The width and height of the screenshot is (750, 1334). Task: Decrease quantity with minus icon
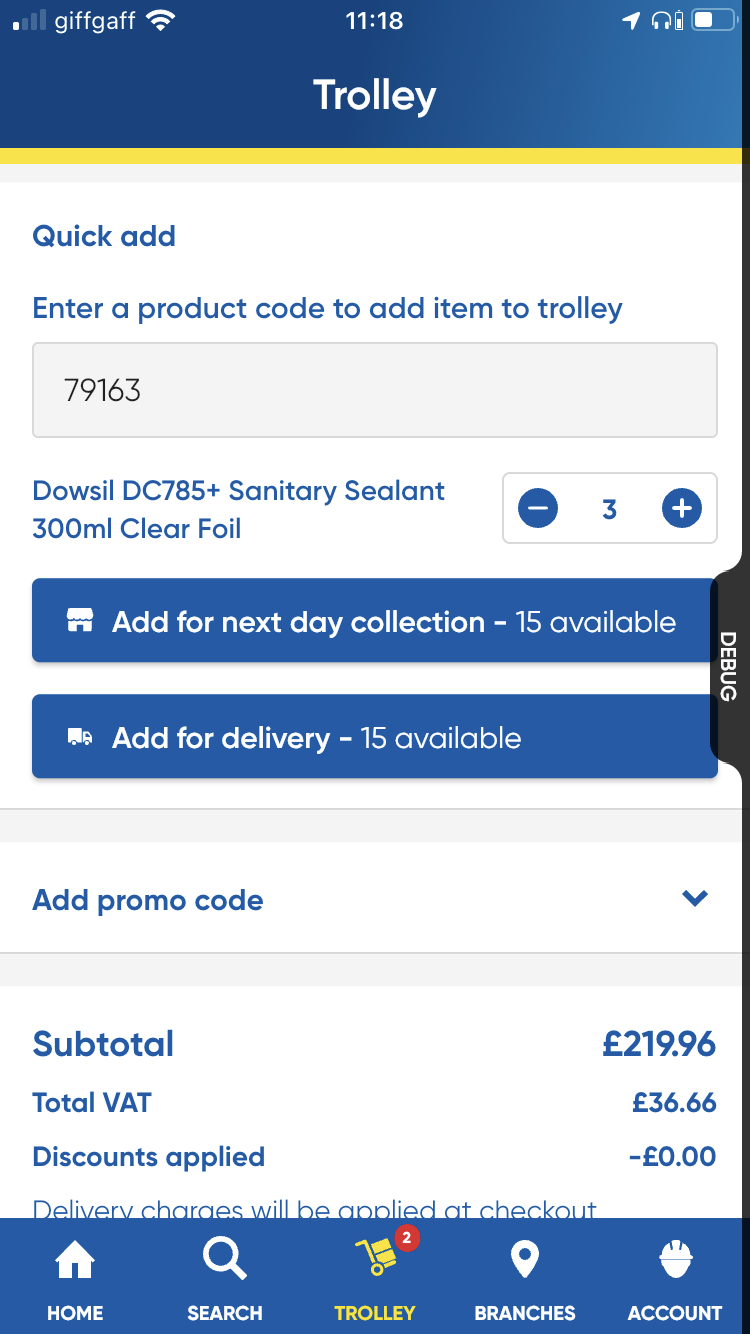pyautogui.click(x=538, y=509)
